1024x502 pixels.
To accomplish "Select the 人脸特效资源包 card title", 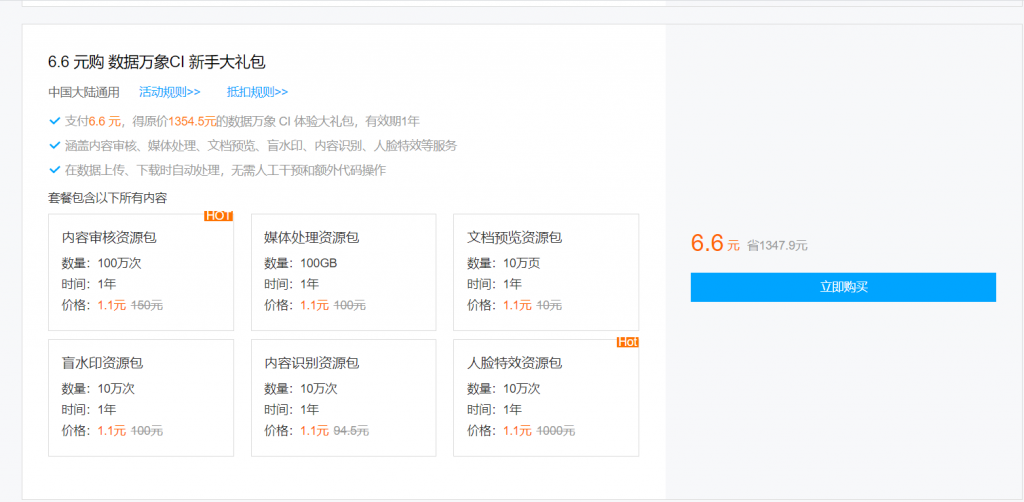I will pyautogui.click(x=515, y=363).
